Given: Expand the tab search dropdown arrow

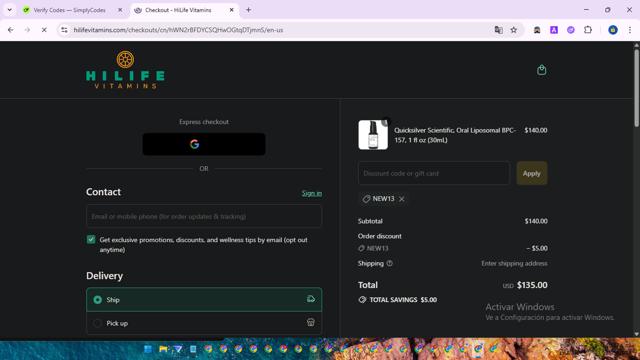Looking at the screenshot, I should [9, 10].
